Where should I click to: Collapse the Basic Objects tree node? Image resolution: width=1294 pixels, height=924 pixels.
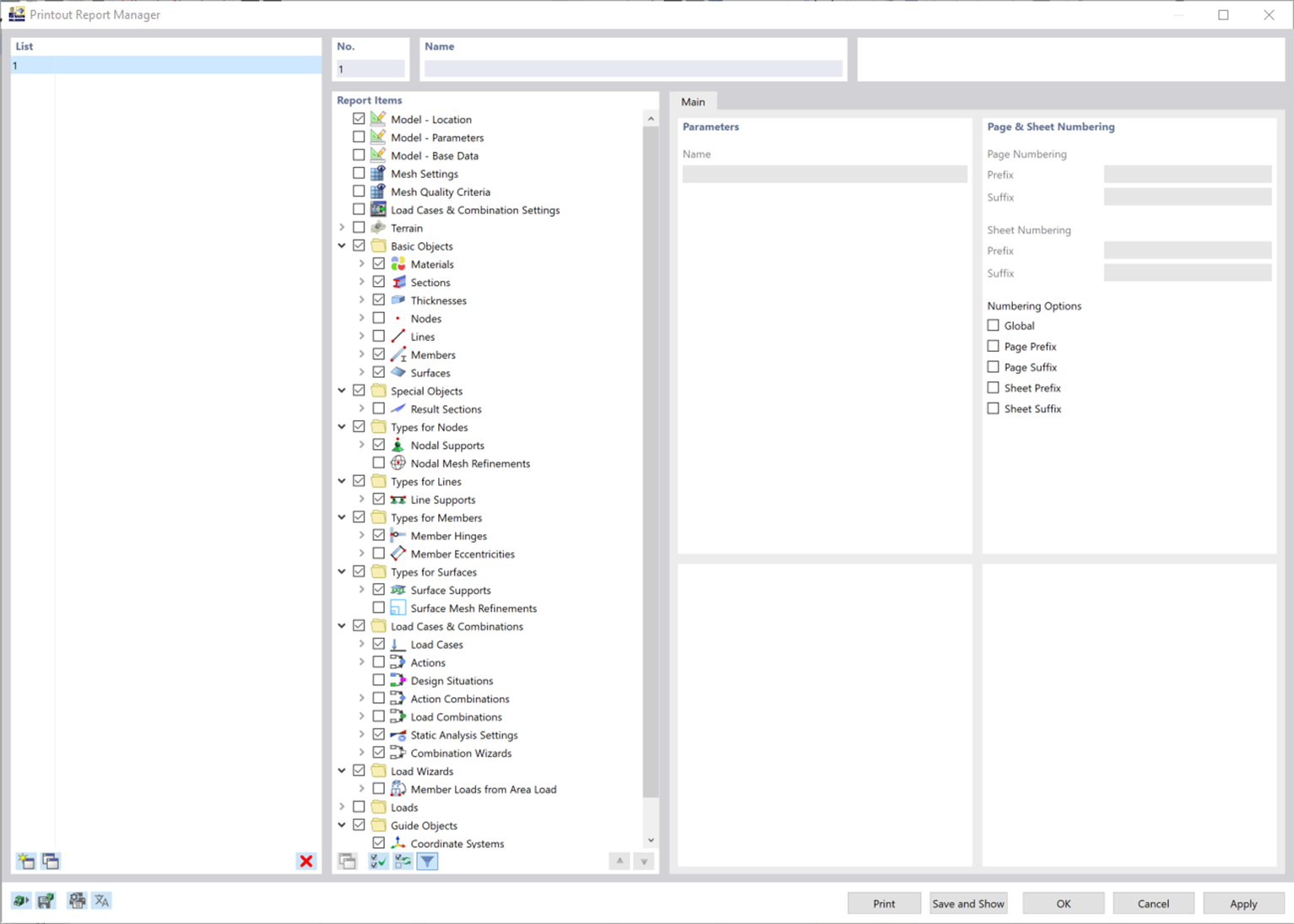click(342, 245)
